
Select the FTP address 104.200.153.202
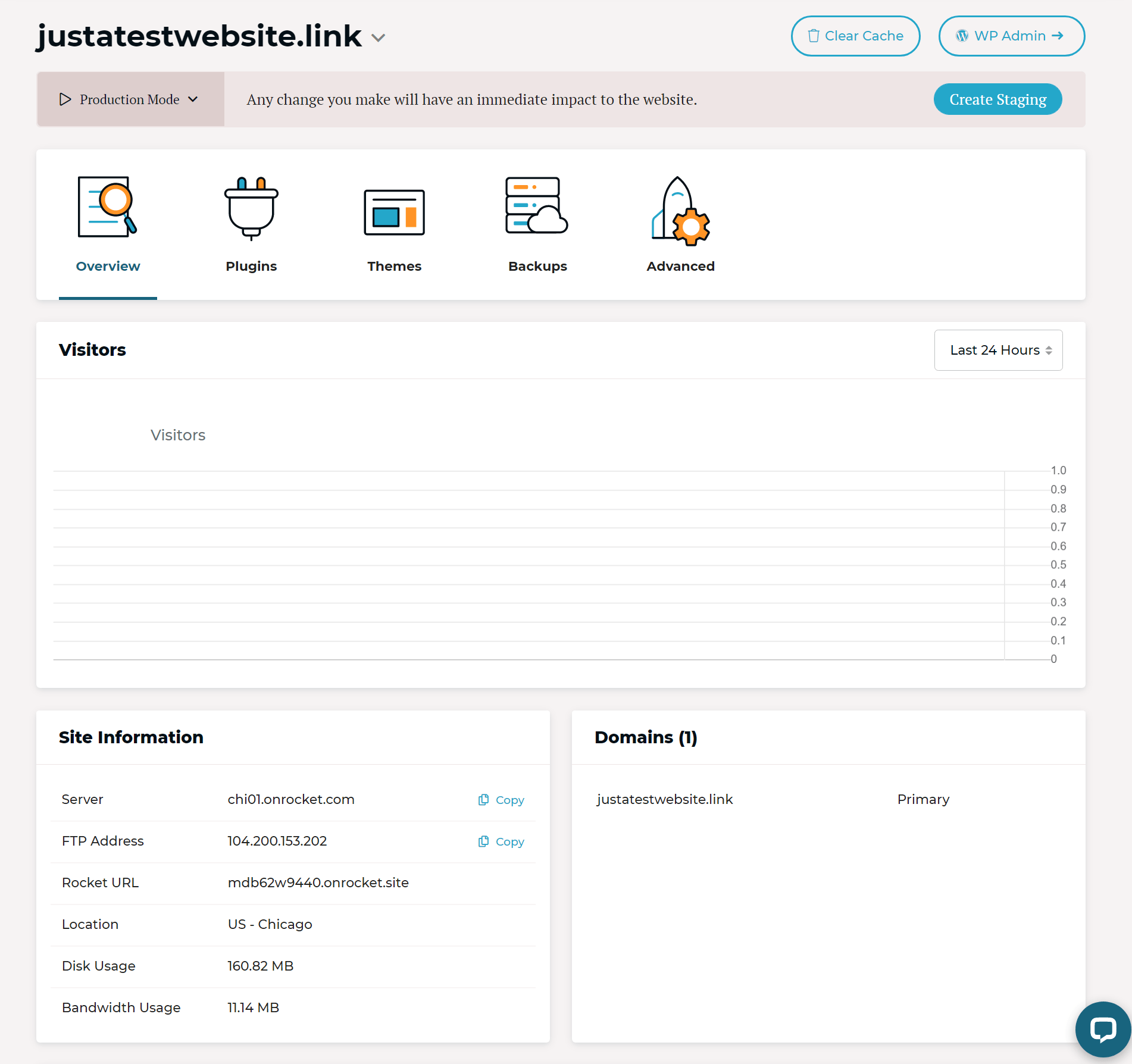[x=277, y=841]
